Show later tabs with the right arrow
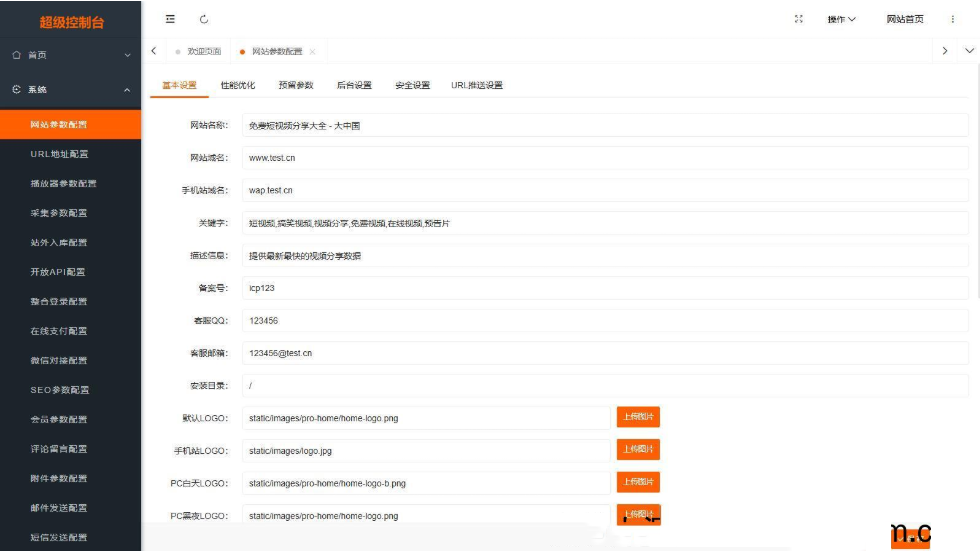Screen dimensions: 980x551 coord(944,51)
